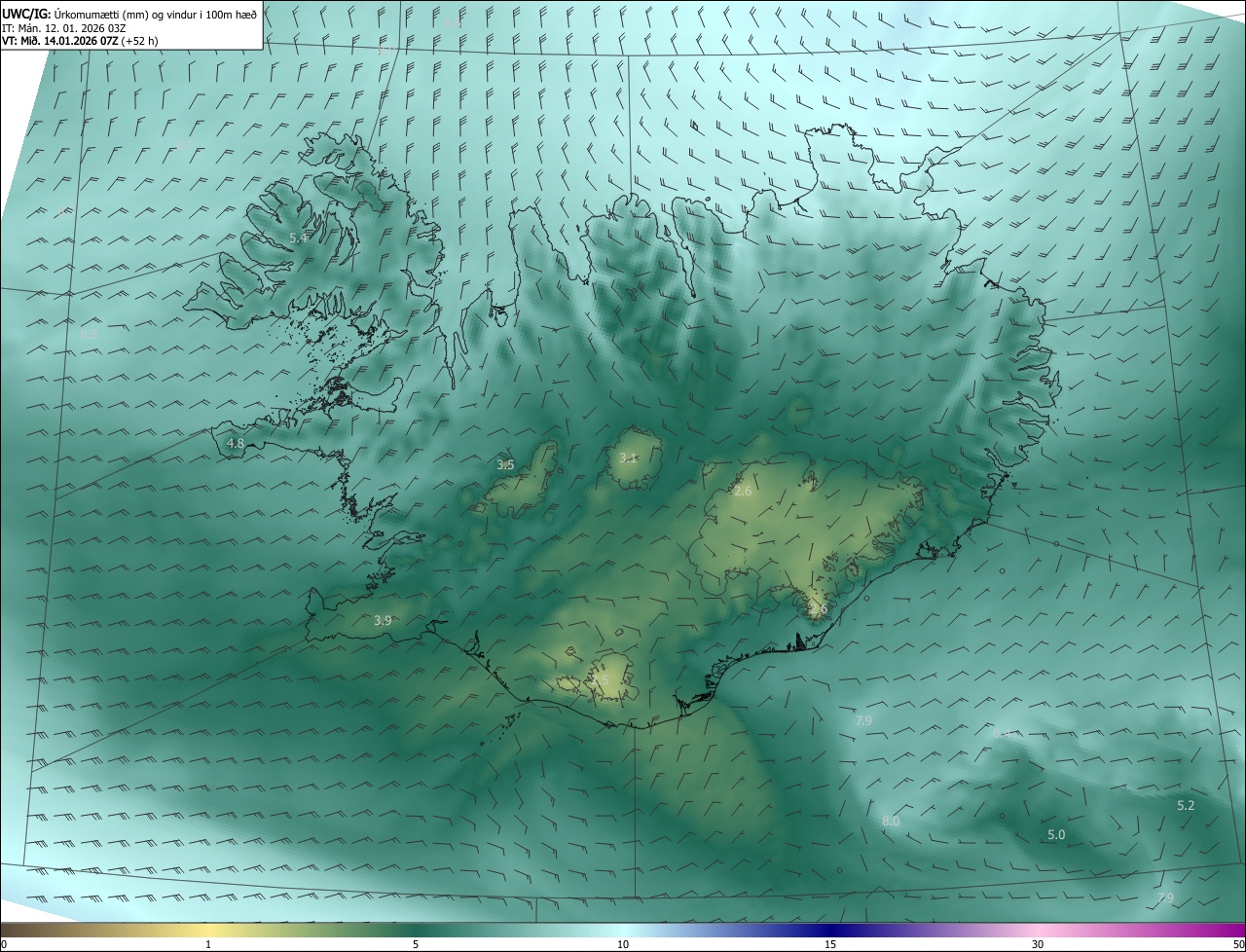Click the 5.4 value label on the Westfjords

click(x=299, y=238)
